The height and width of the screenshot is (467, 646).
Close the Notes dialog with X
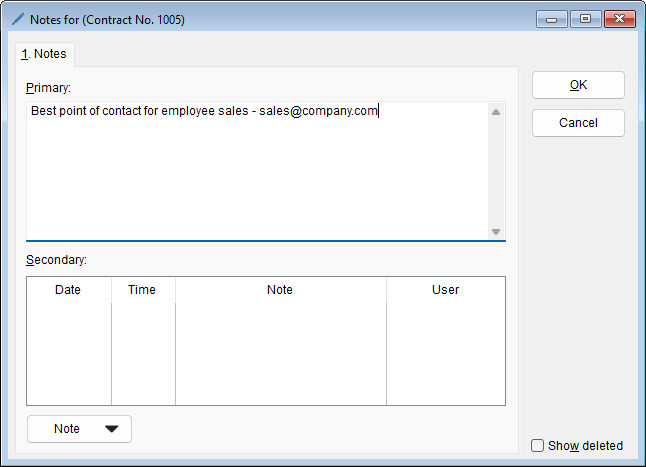point(621,19)
